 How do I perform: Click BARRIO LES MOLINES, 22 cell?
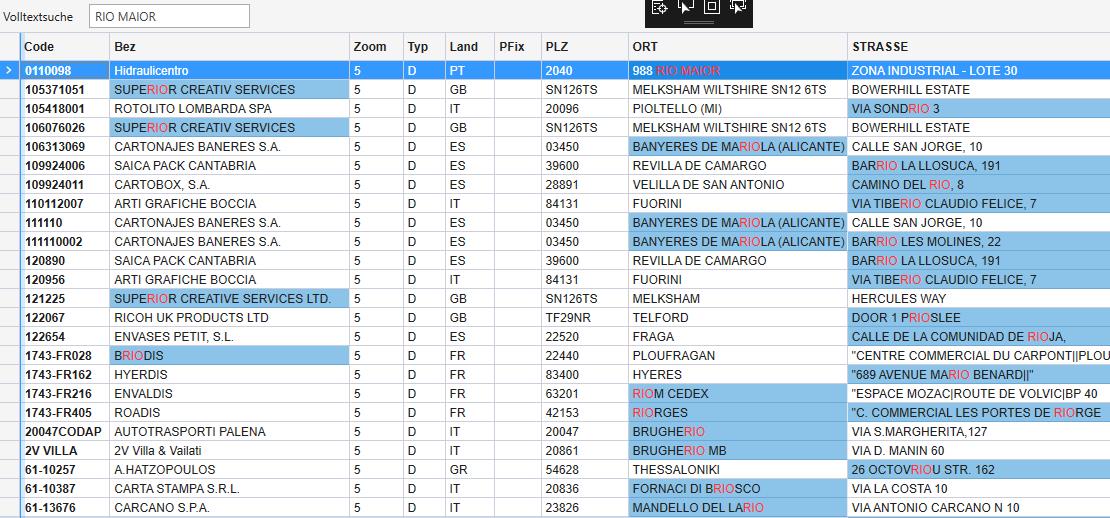979,242
